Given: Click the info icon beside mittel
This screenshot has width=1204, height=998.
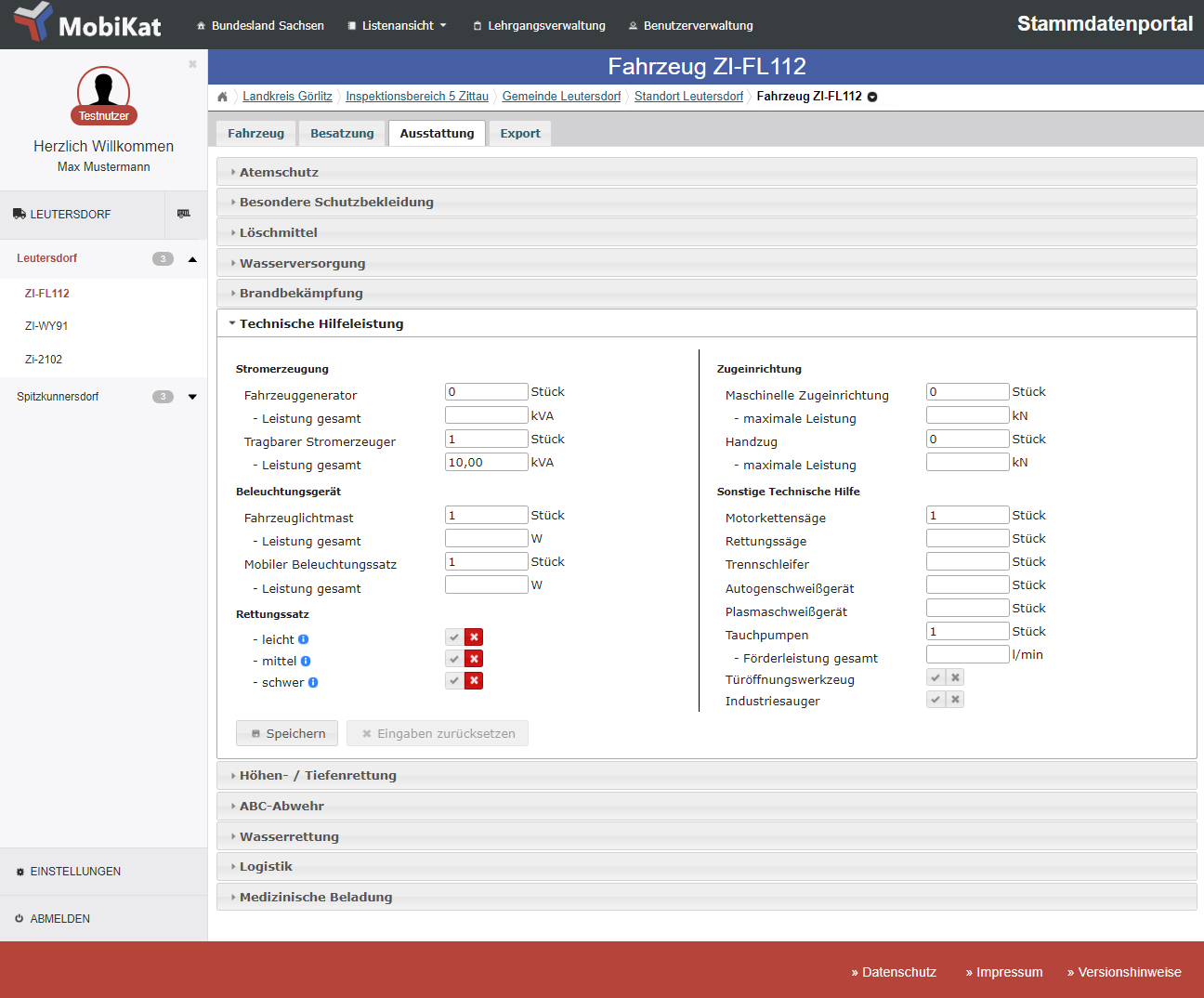Looking at the screenshot, I should 306,661.
